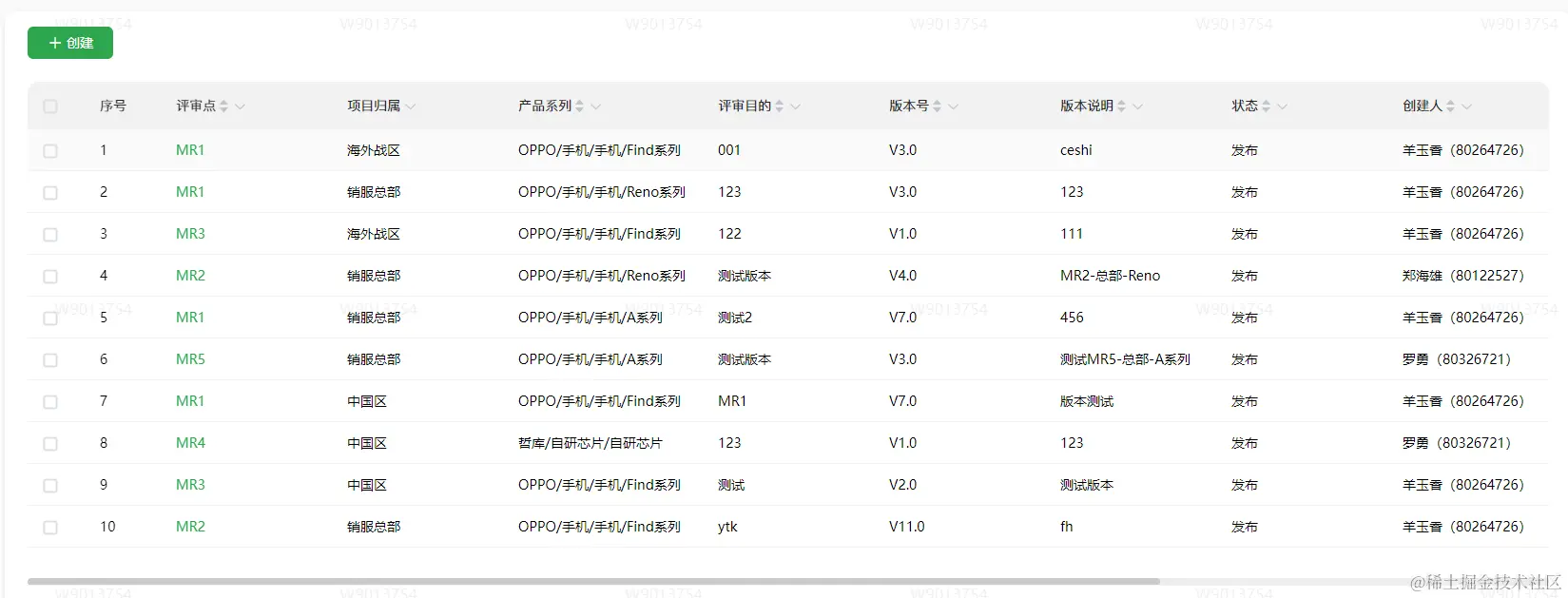Screen dimensions: 1568x598
Task: Open the MR1 link in row 2
Action: [x=190, y=192]
